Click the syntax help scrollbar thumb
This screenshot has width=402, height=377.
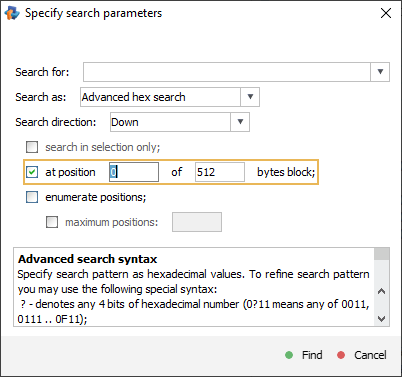tap(382, 254)
